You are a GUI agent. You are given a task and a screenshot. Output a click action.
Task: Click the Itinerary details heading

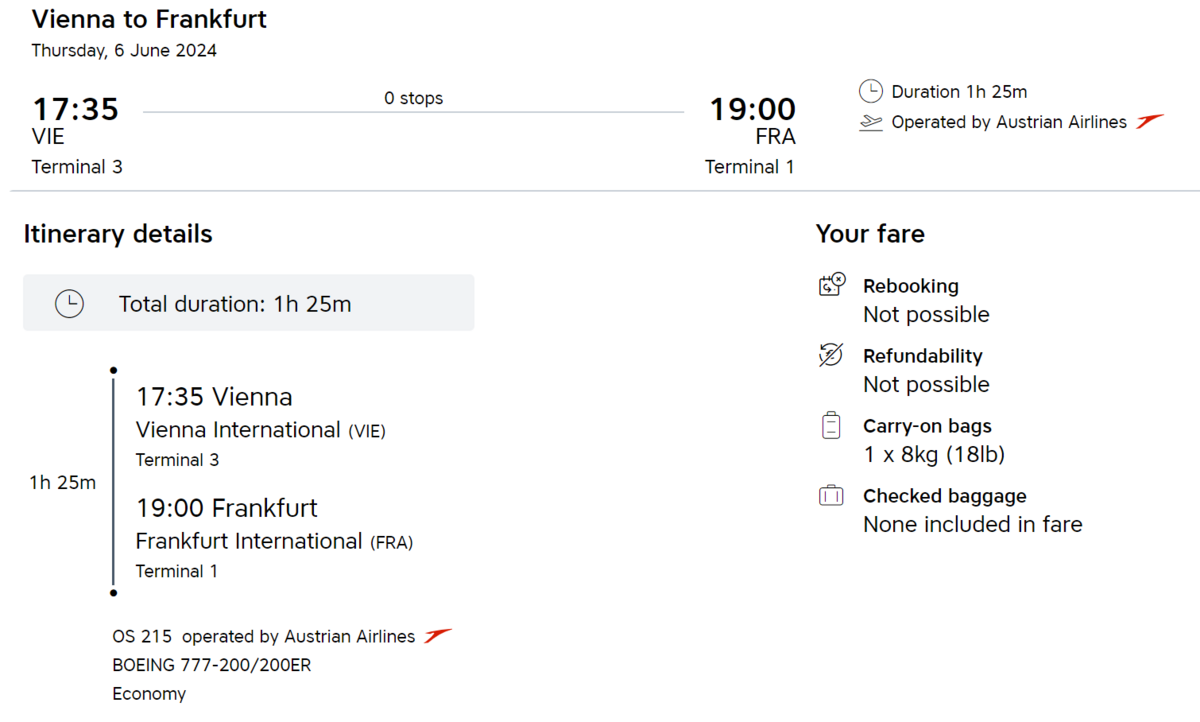tap(118, 234)
